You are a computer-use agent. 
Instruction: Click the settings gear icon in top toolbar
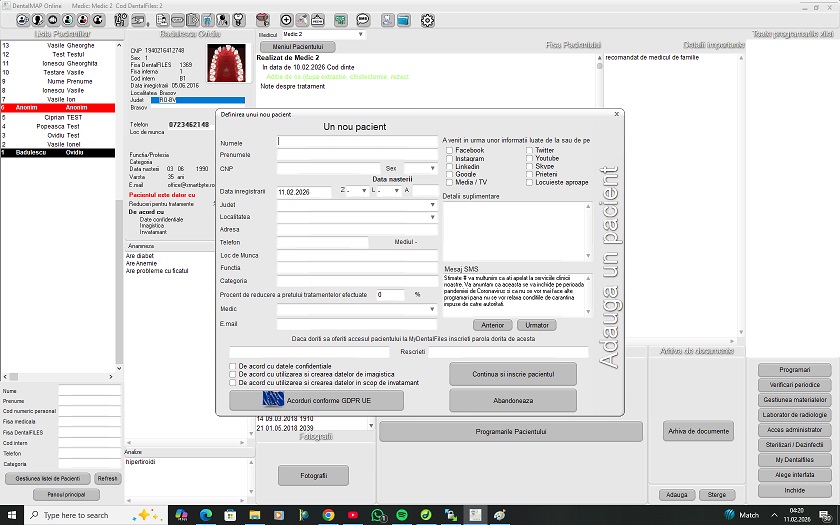428,20
